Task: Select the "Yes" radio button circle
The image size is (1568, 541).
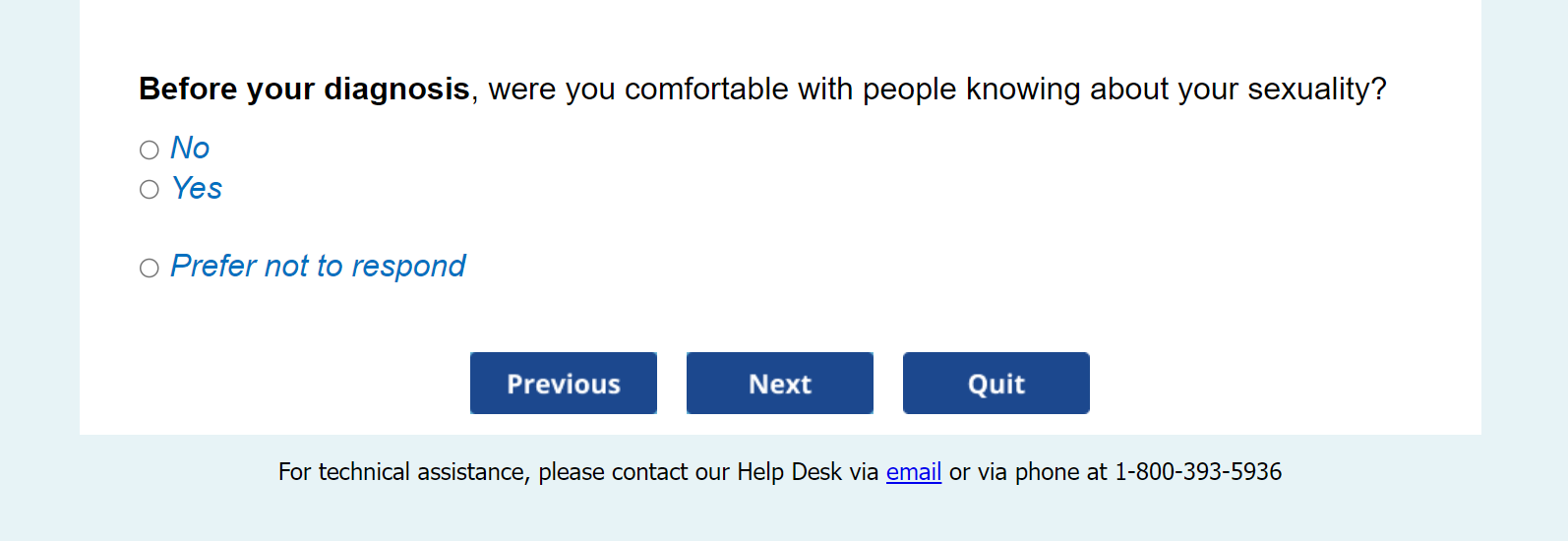Action: click(150, 189)
